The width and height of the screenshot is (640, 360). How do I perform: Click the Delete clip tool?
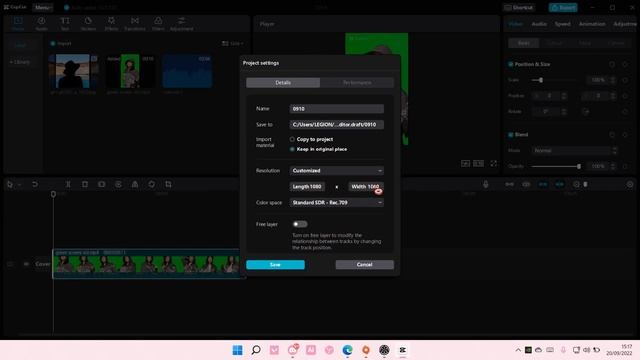coord(85,184)
